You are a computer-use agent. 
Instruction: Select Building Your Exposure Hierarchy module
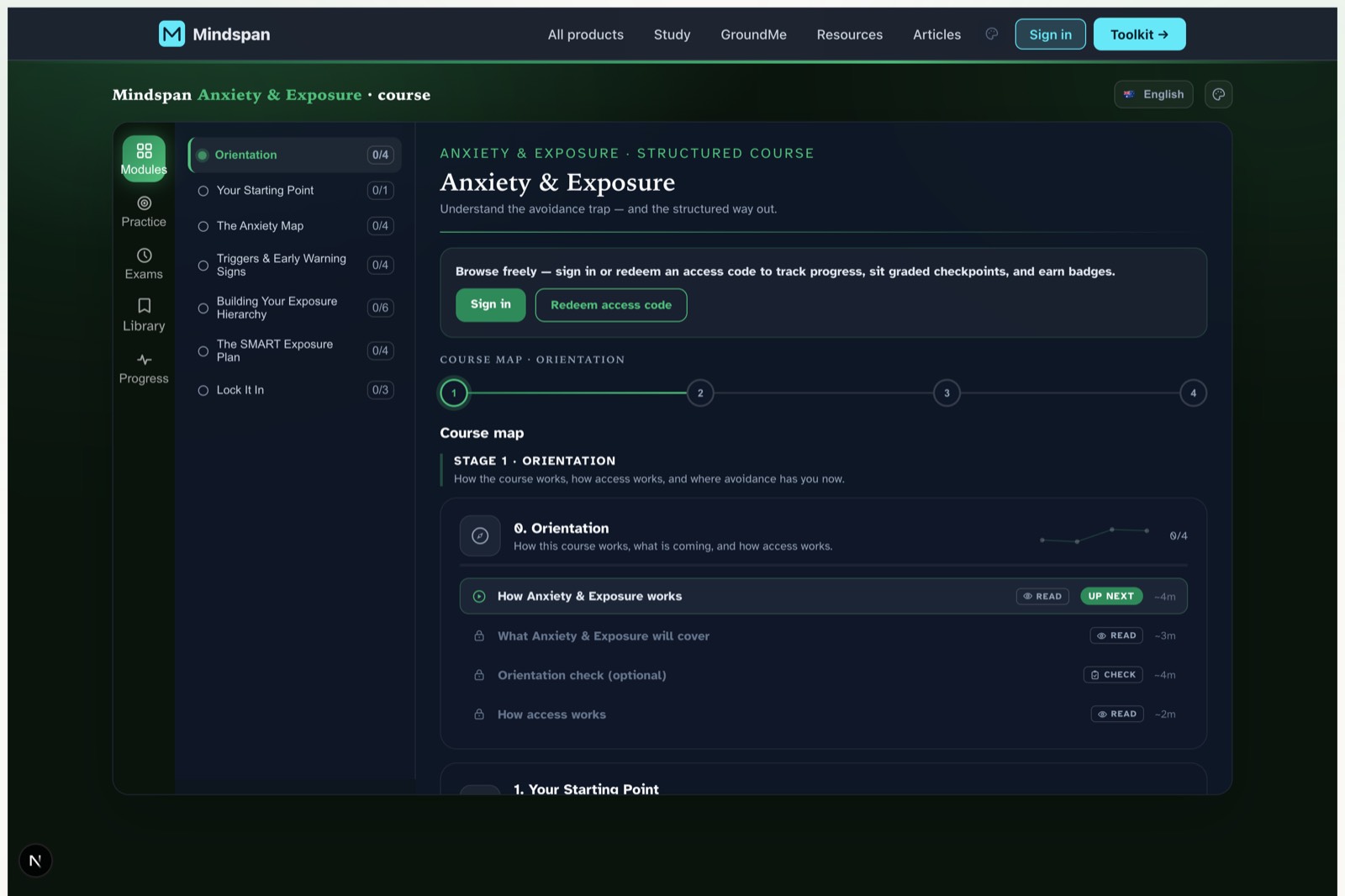click(294, 308)
